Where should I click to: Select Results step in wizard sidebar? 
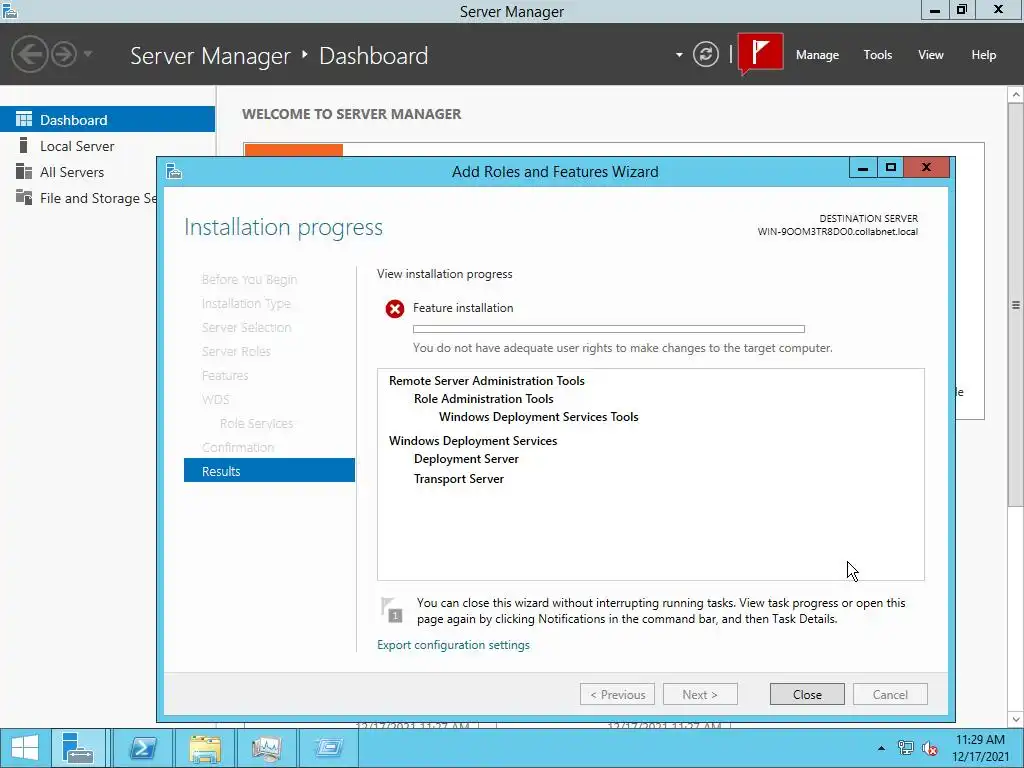269,471
